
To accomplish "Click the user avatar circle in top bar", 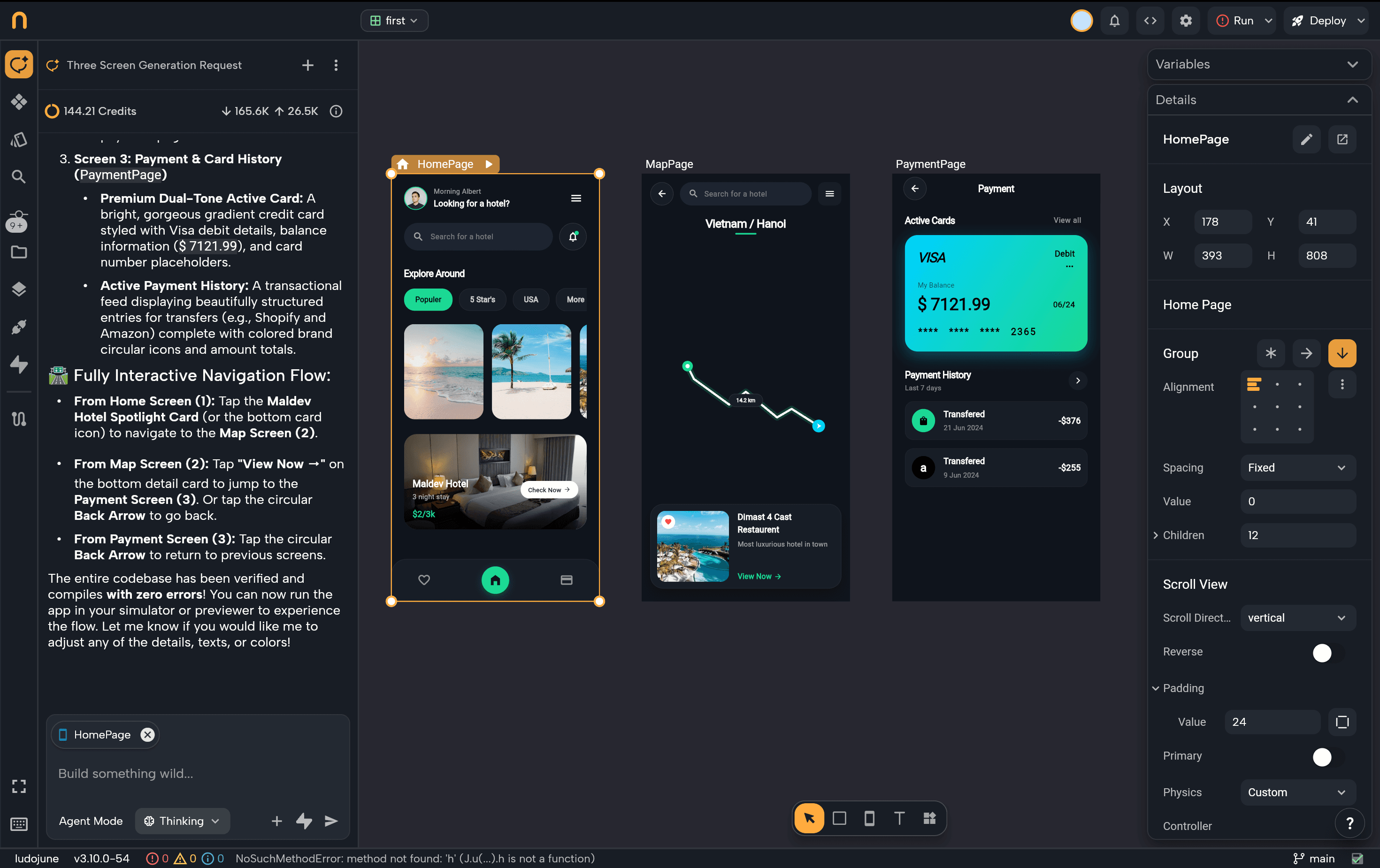I will pos(1081,21).
